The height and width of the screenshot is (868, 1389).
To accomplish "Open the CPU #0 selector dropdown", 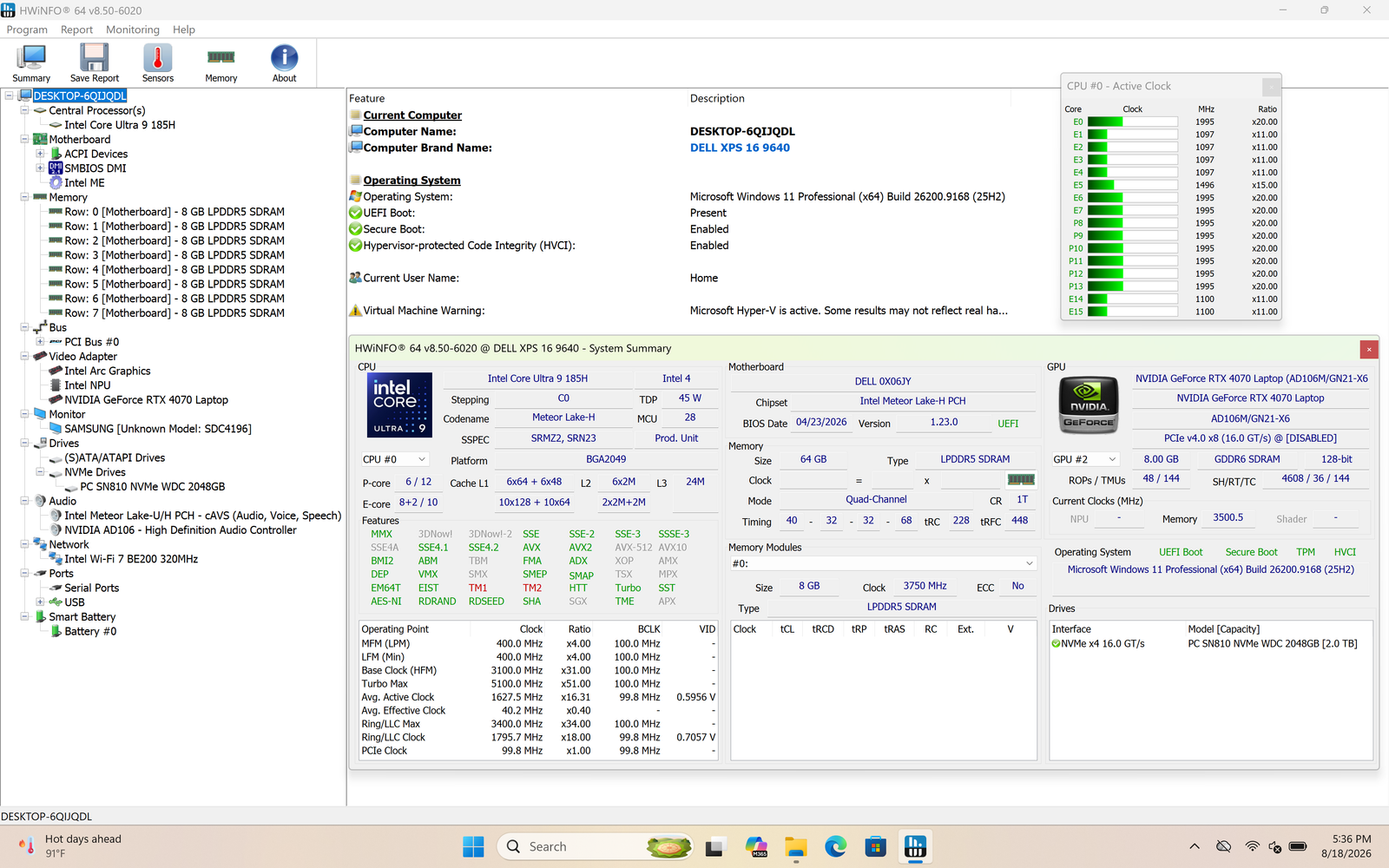I will [x=395, y=459].
